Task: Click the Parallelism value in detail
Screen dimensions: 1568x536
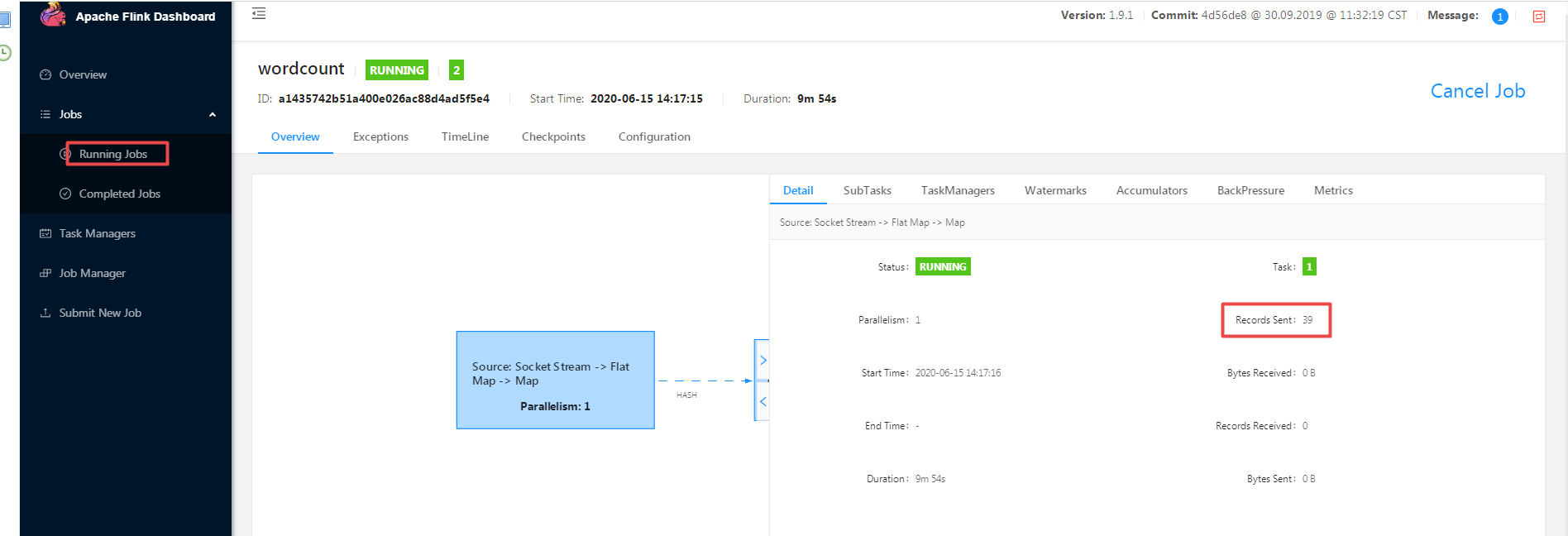Action: [x=918, y=320]
